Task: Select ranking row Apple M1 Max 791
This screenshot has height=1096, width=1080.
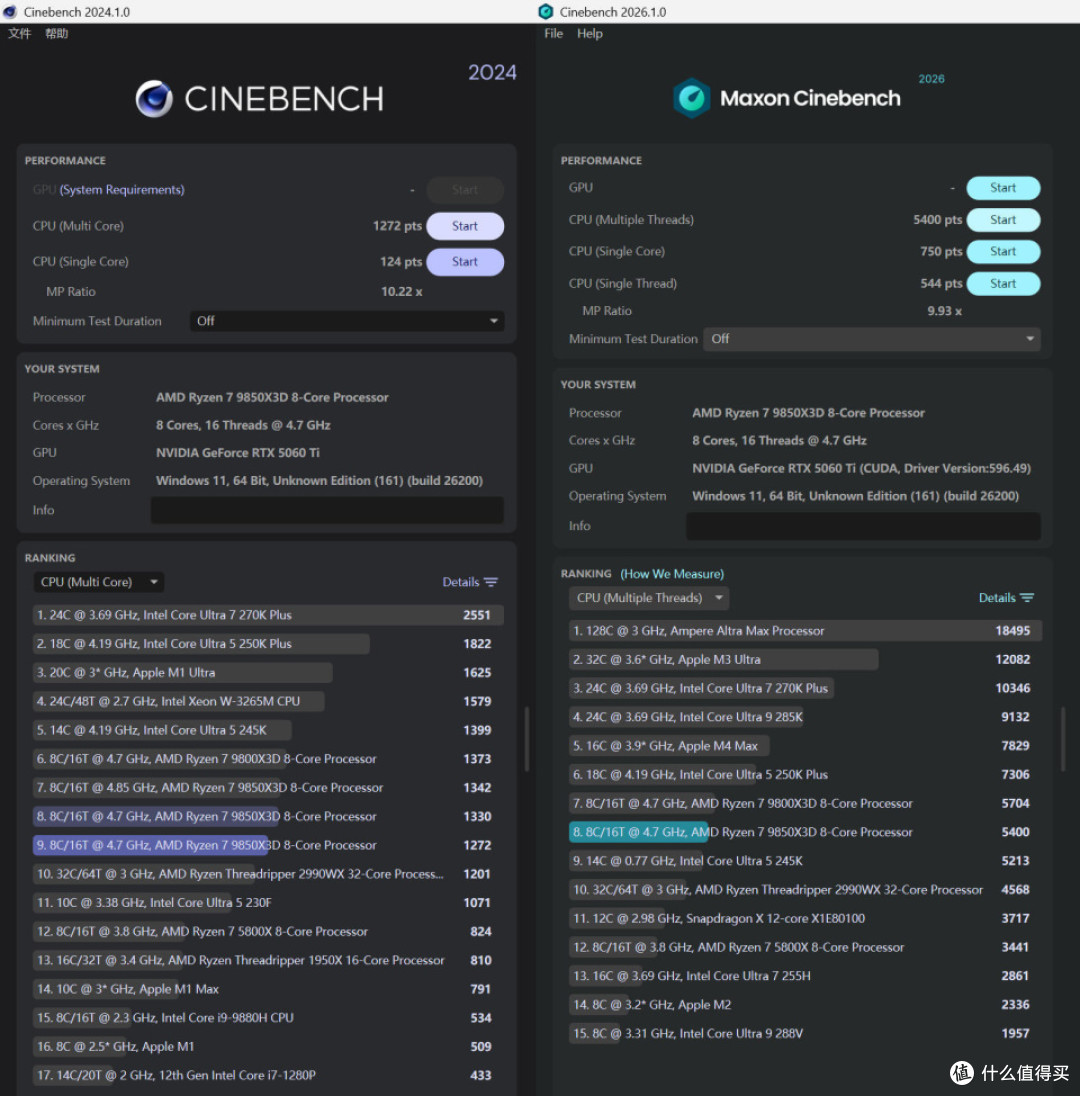Action: click(x=268, y=989)
